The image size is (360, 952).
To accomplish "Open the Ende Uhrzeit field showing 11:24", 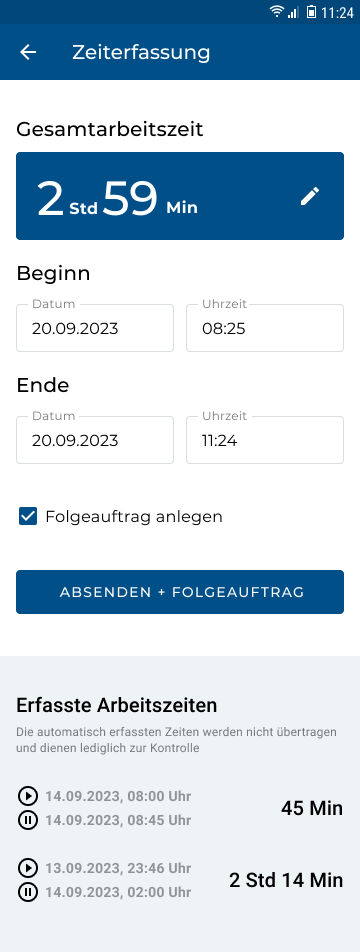I will pos(265,440).
